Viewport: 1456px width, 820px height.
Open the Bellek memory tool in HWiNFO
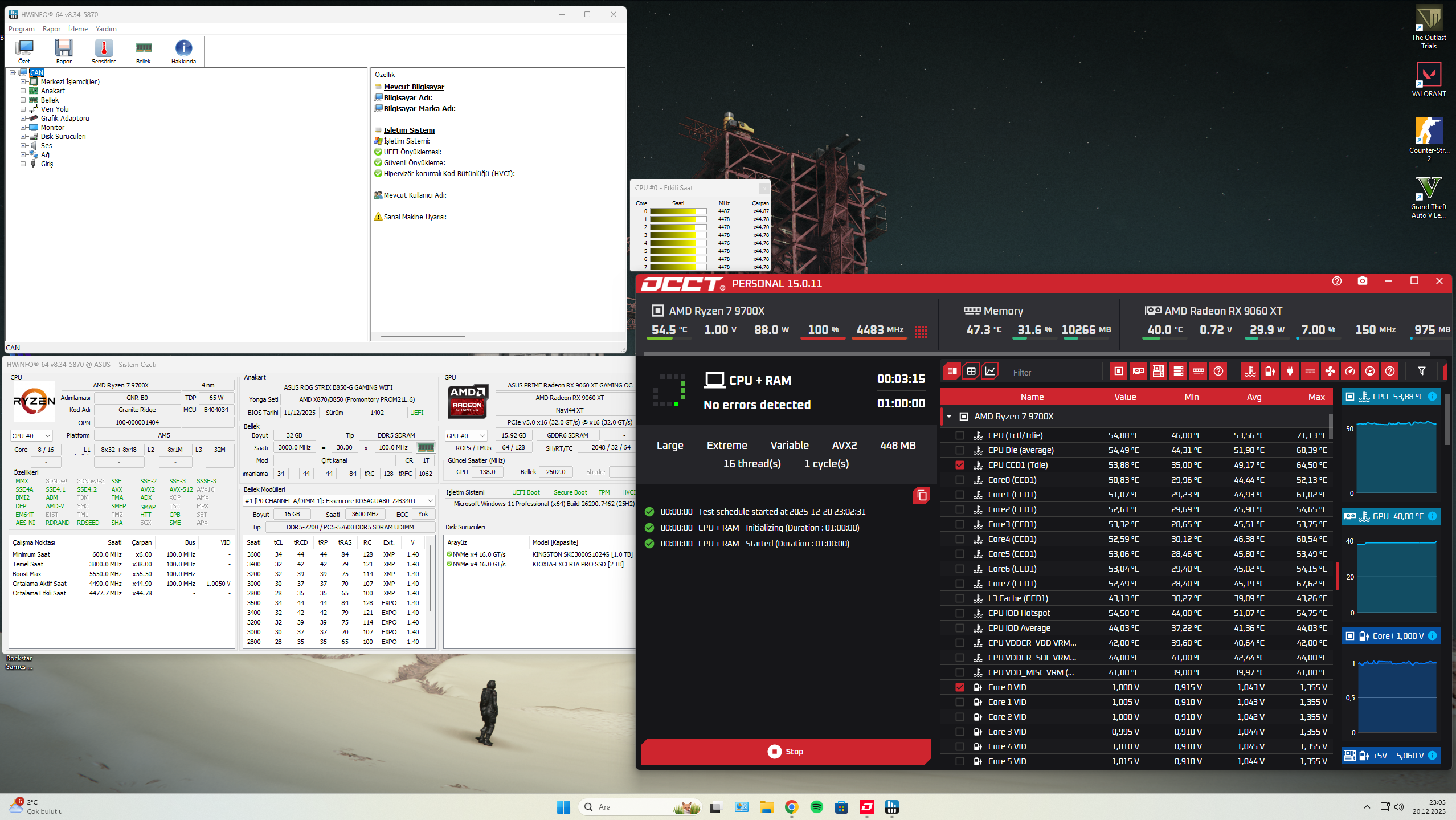tap(144, 51)
